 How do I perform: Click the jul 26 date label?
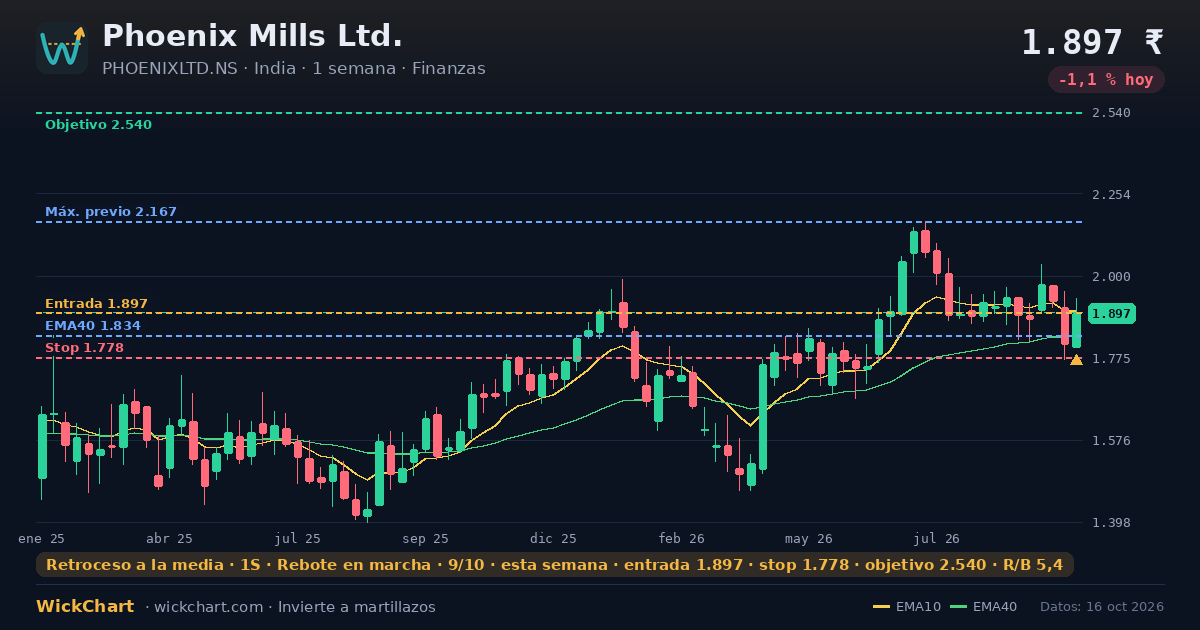coord(937,538)
